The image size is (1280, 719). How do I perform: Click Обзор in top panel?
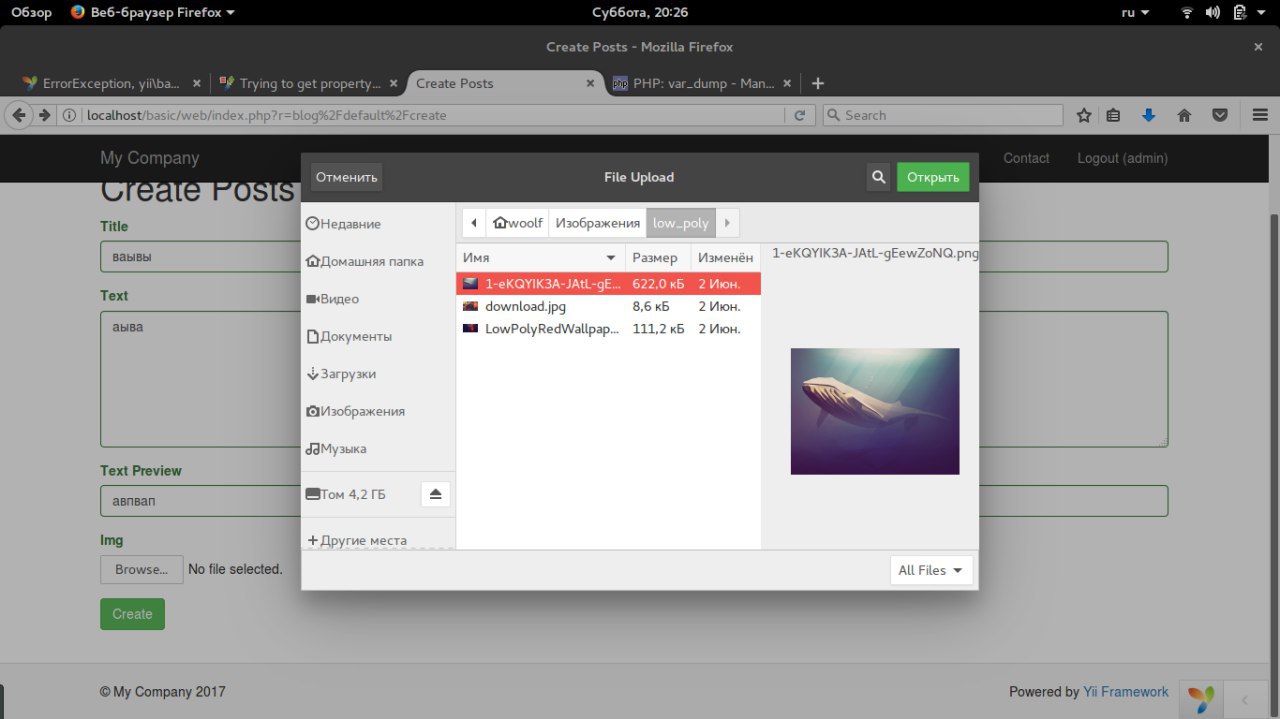31,13
